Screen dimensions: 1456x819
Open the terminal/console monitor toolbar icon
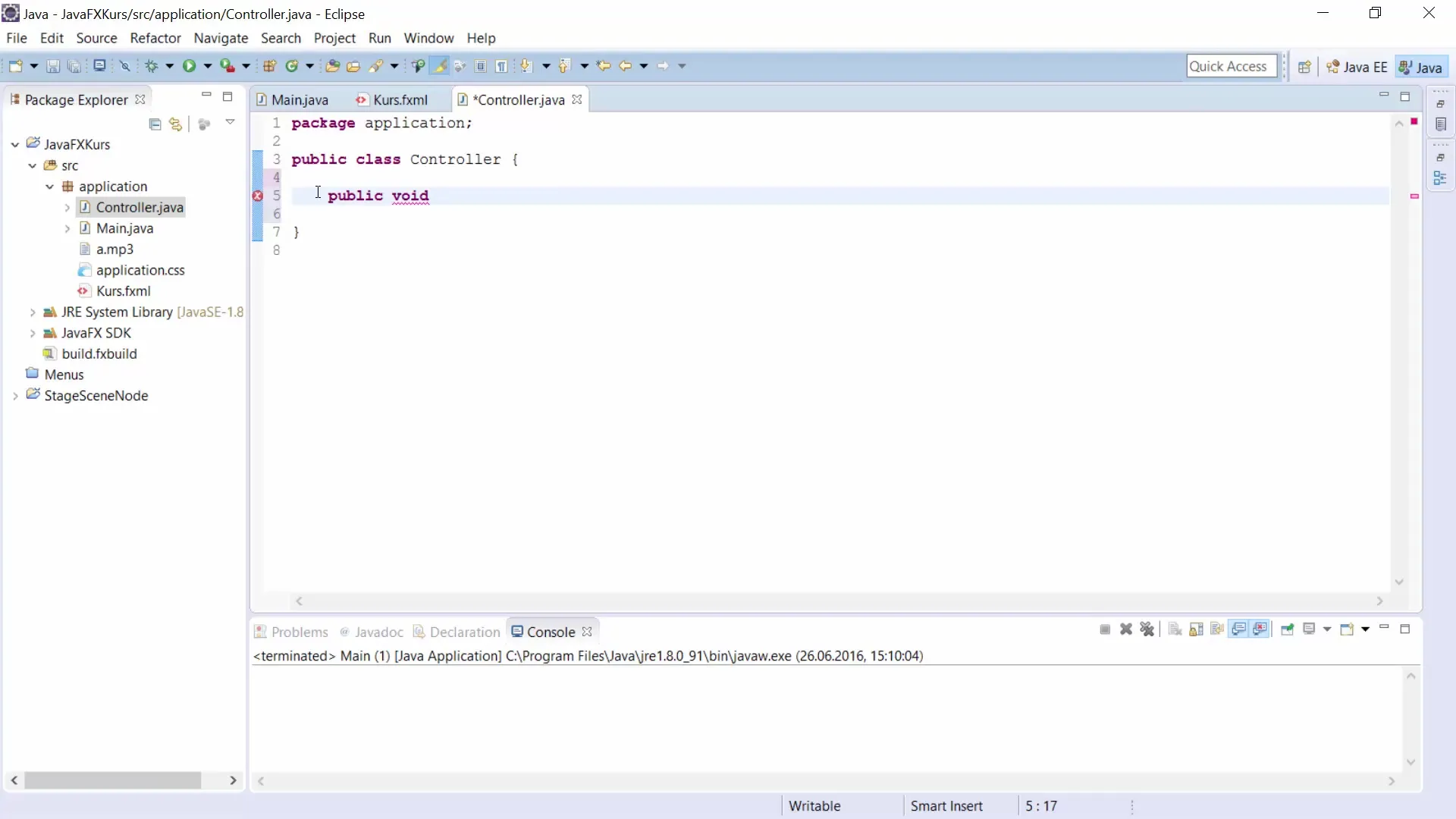tap(99, 66)
